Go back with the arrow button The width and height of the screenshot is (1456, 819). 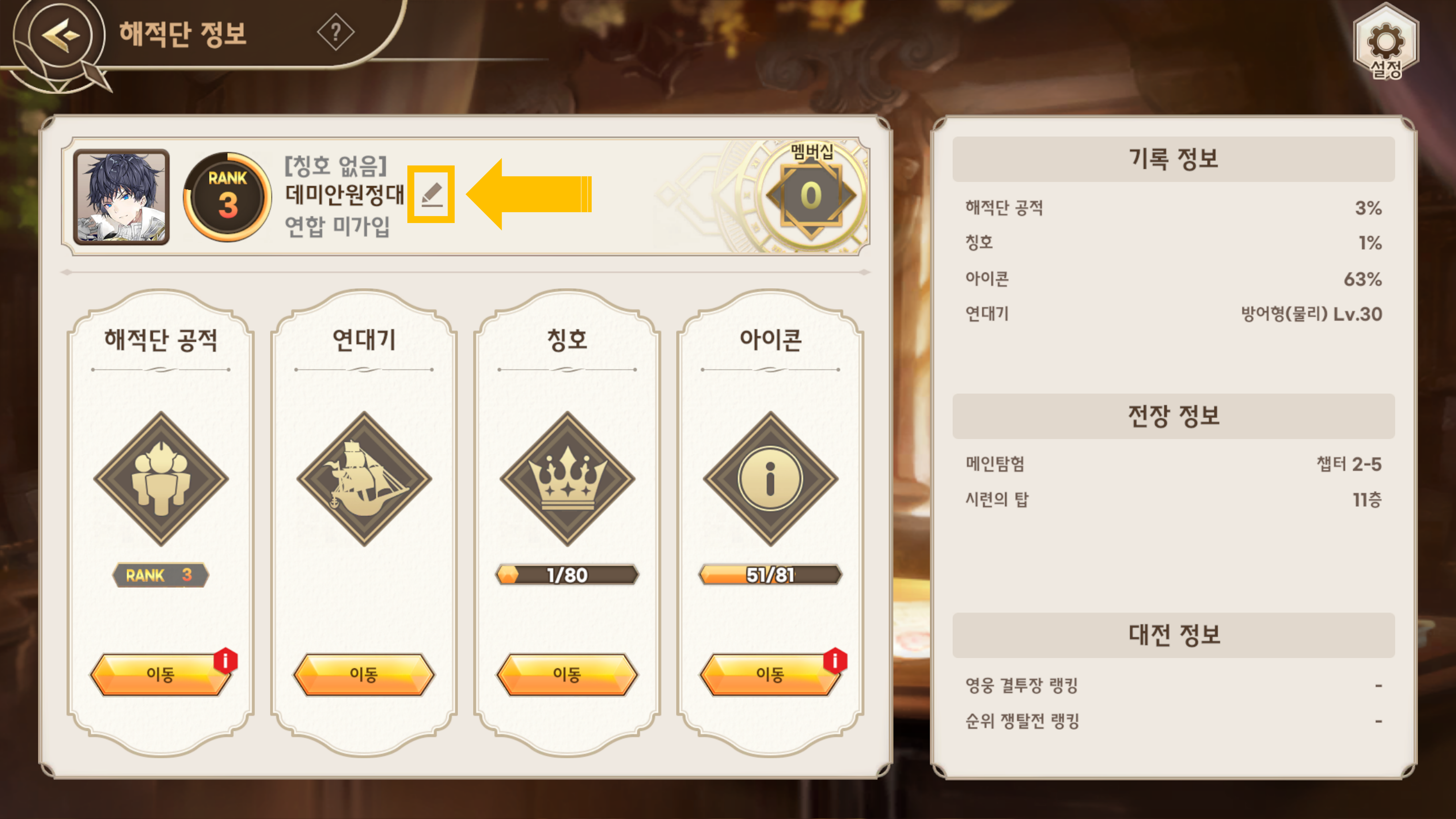[x=61, y=35]
